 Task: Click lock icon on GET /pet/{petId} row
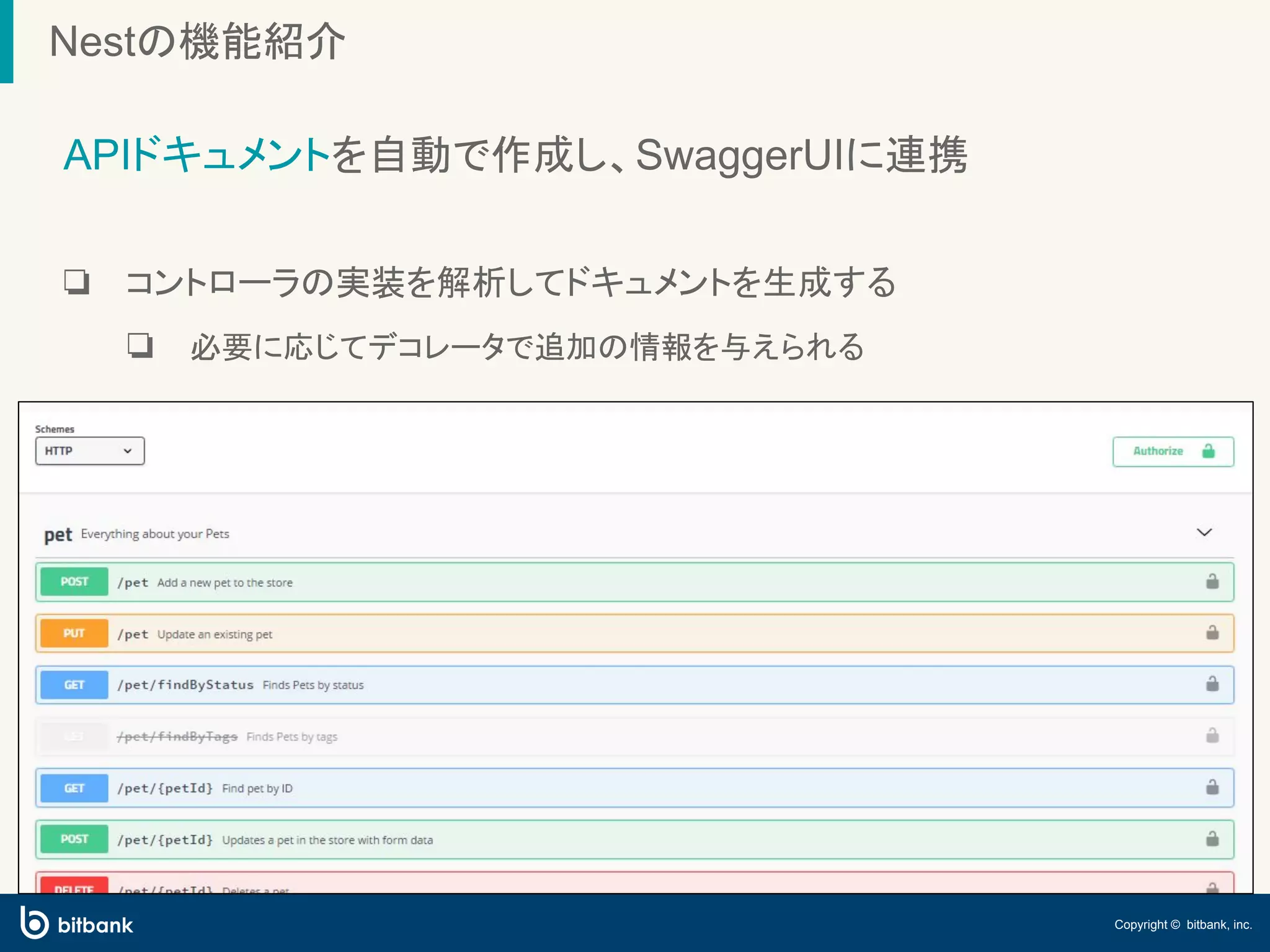[x=1212, y=787]
